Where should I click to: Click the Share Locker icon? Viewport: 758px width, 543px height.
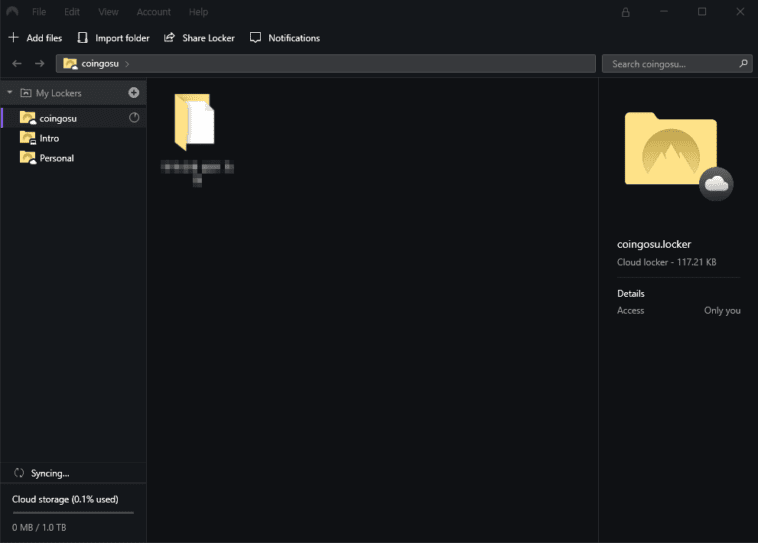[169, 38]
